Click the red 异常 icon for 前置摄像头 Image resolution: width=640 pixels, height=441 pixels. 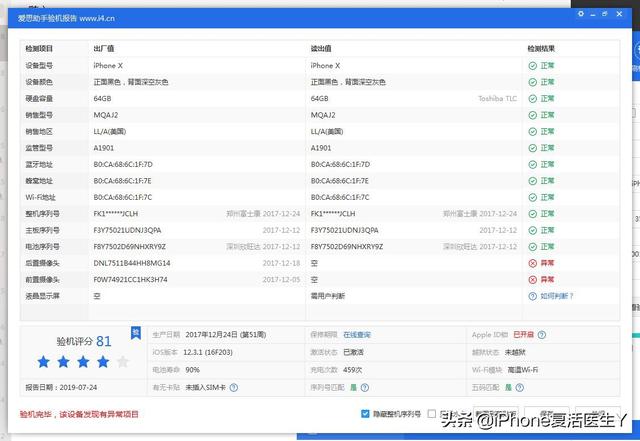click(532, 280)
